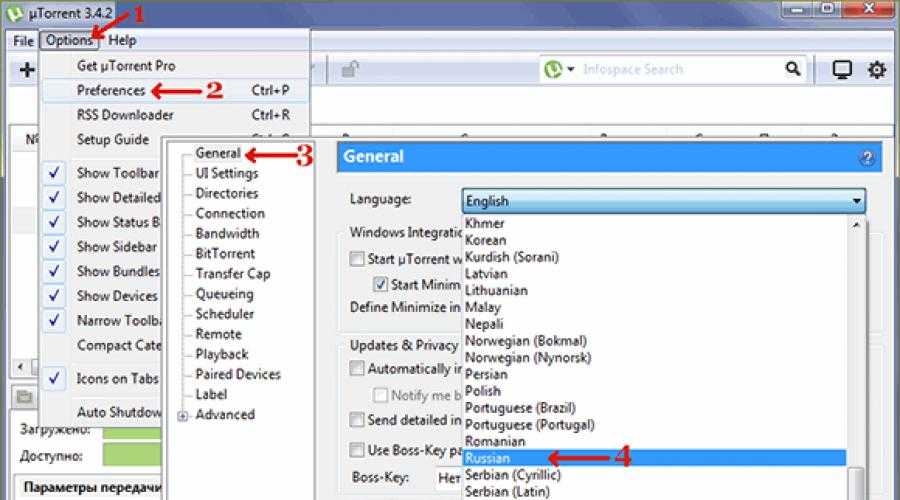Viewport: 900px width, 500px height.
Task: Open the settings gear icon
Action: point(876,70)
